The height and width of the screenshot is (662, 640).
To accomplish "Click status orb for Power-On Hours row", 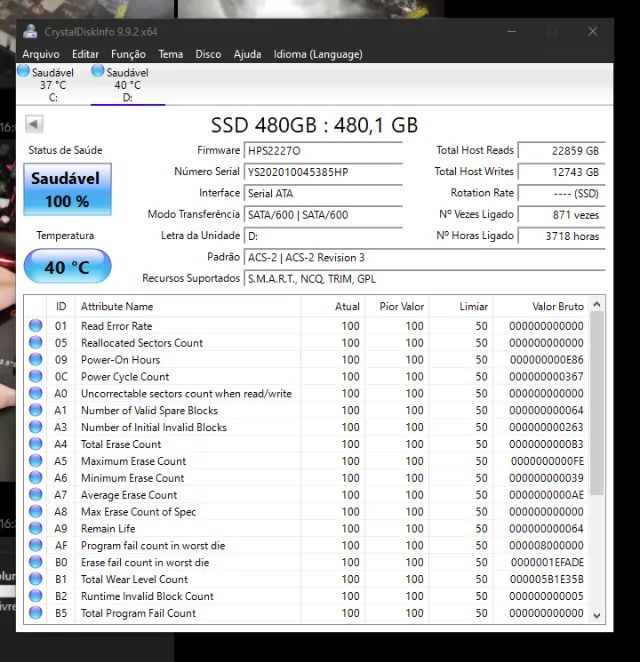I will click(x=35, y=359).
